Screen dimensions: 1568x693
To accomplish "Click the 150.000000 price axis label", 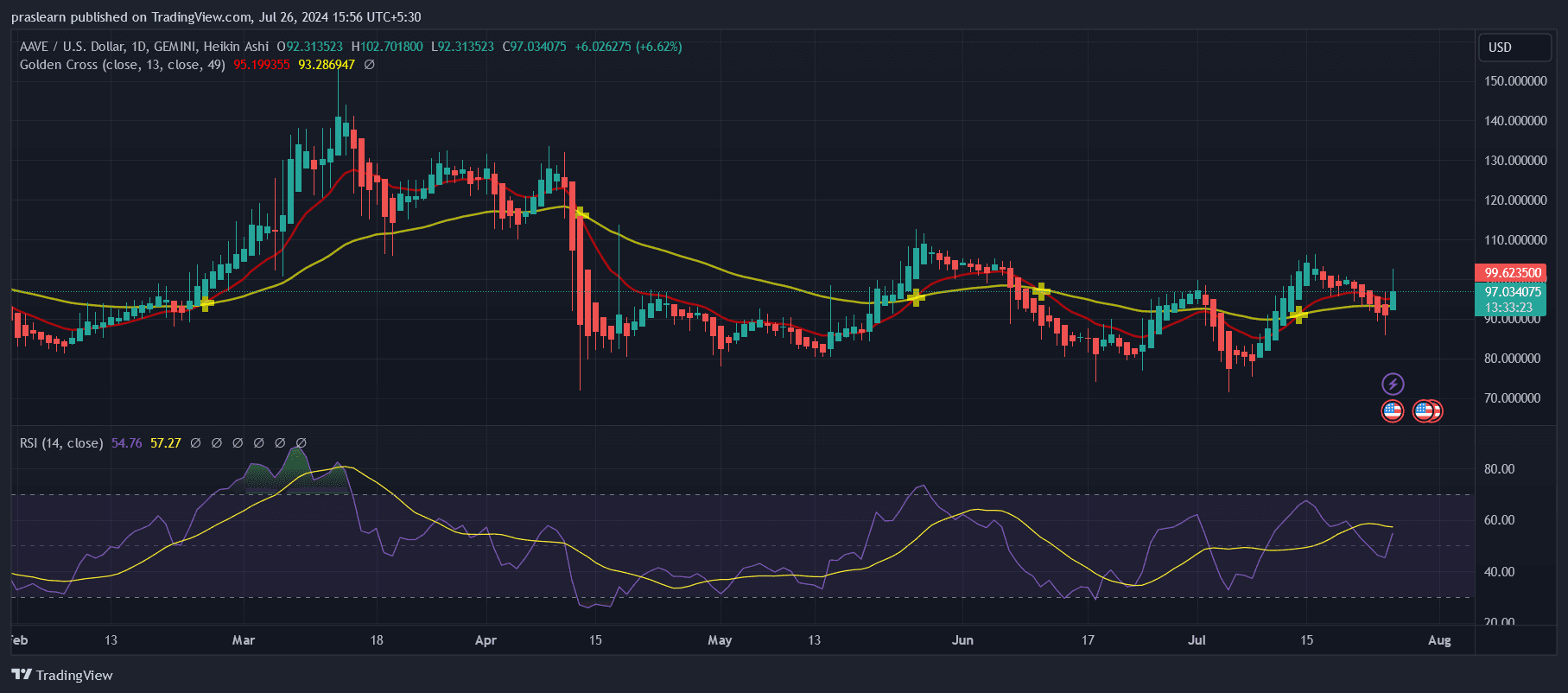I will pos(1515,81).
